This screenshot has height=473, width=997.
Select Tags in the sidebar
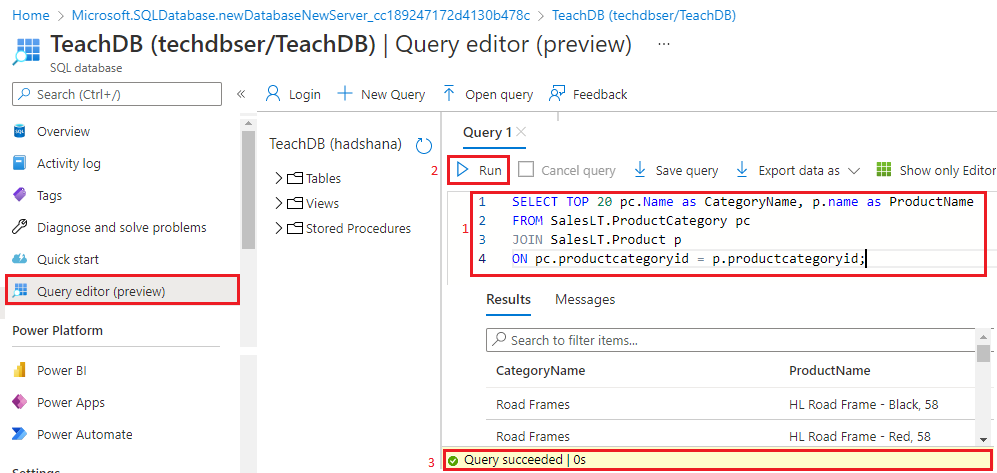[x=49, y=195]
